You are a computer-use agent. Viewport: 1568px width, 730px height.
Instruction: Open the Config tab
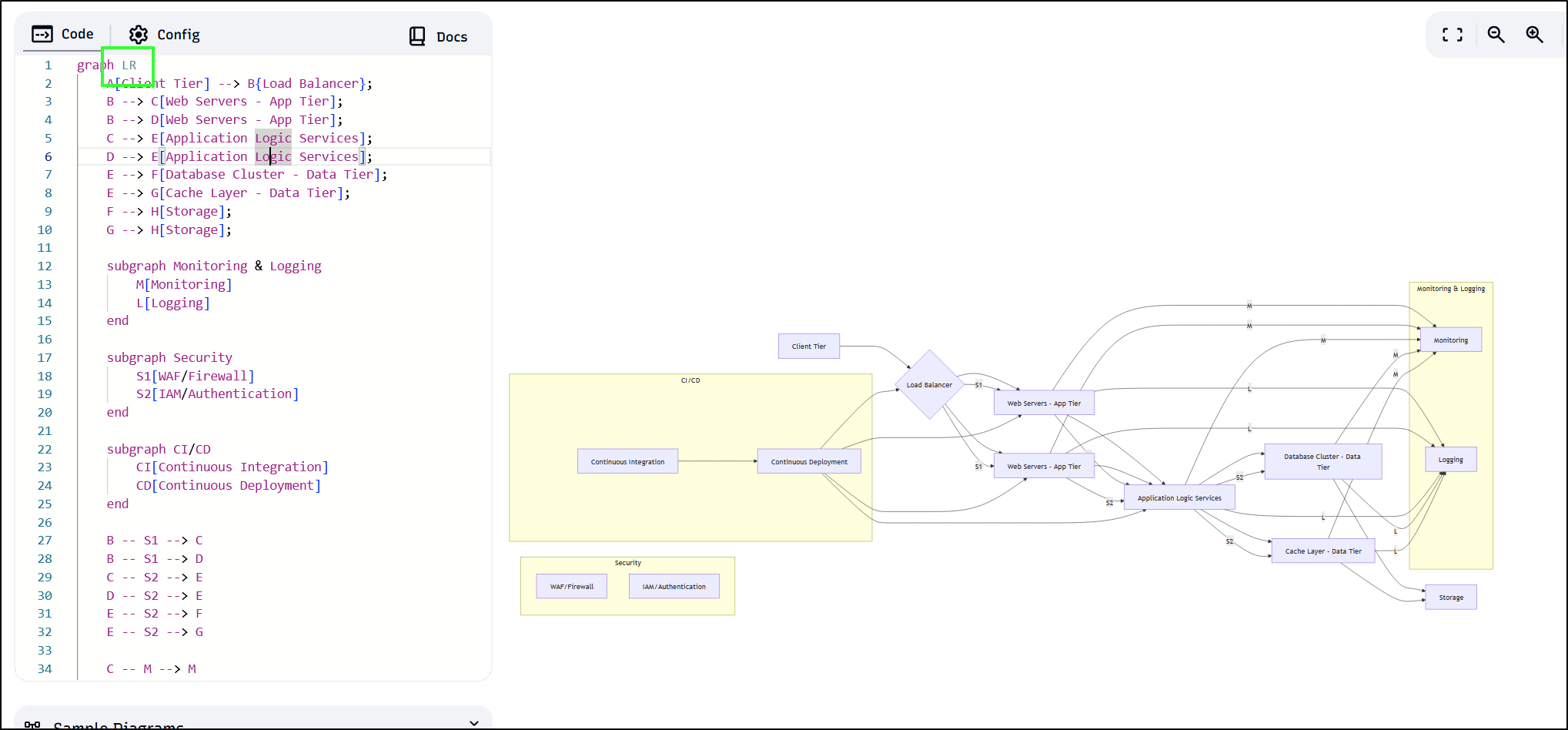164,35
